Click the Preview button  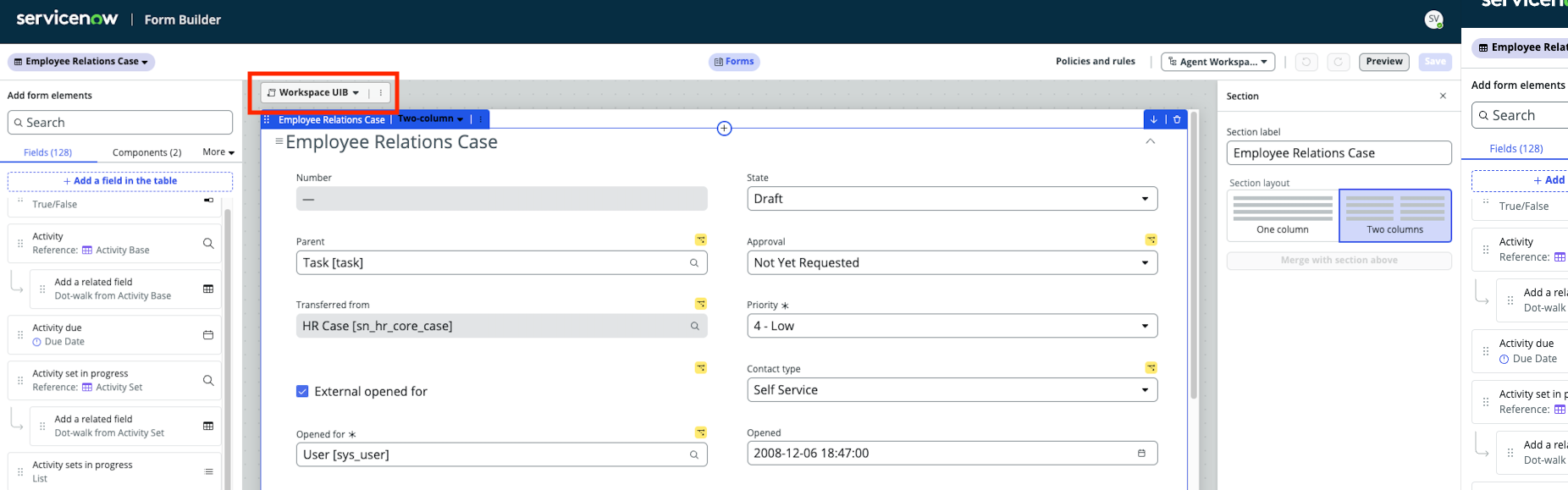1384,62
